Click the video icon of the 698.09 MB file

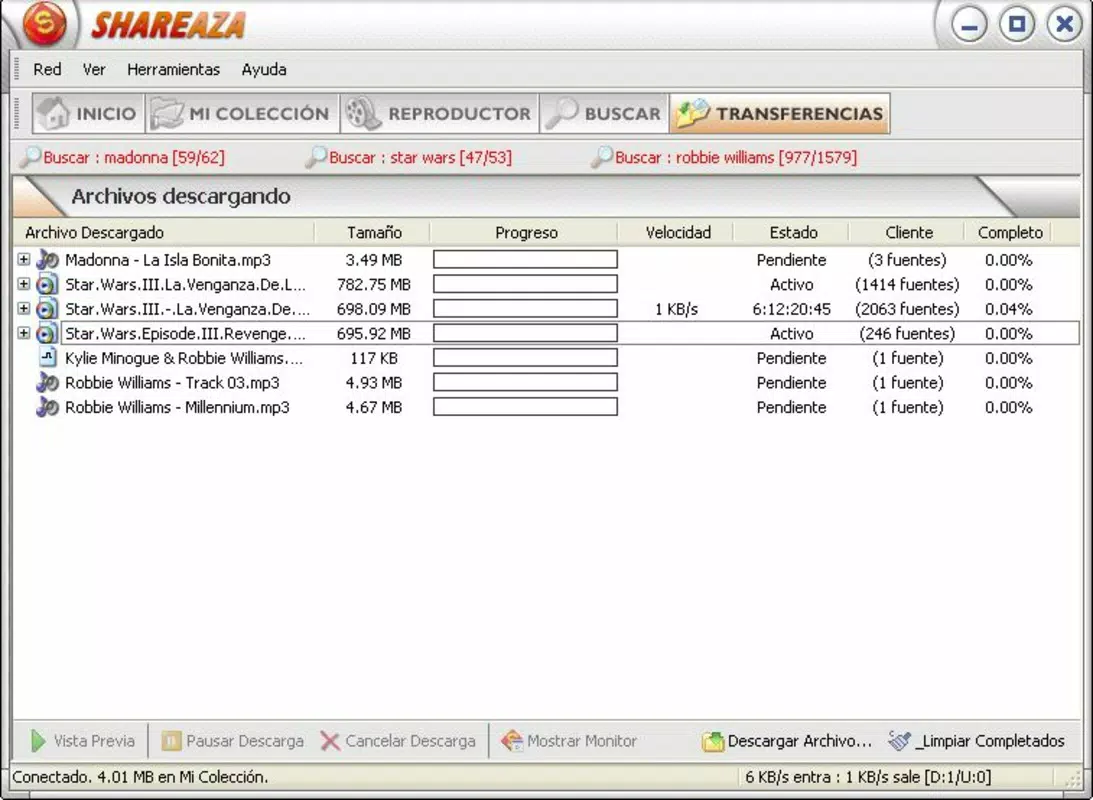tap(47, 309)
